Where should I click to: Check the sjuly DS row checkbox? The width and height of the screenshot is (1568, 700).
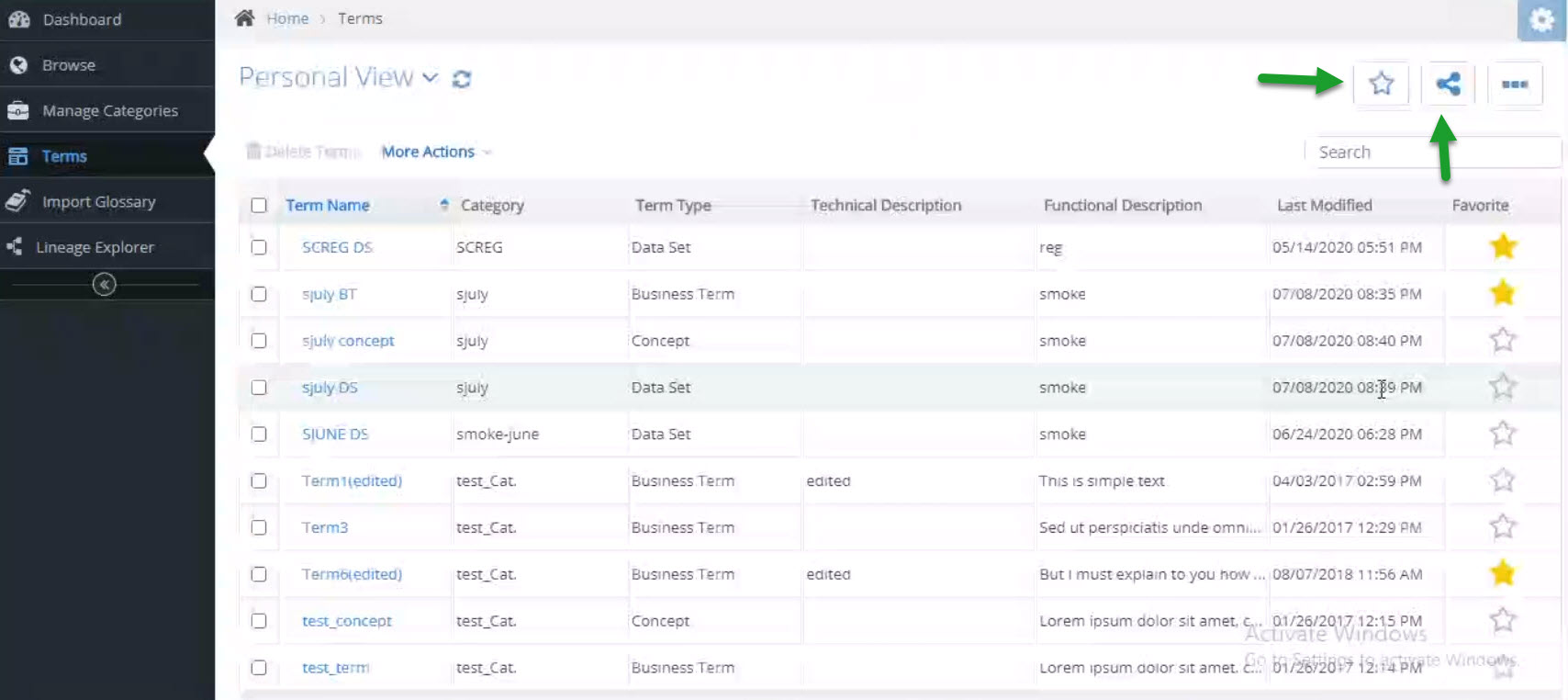(259, 388)
